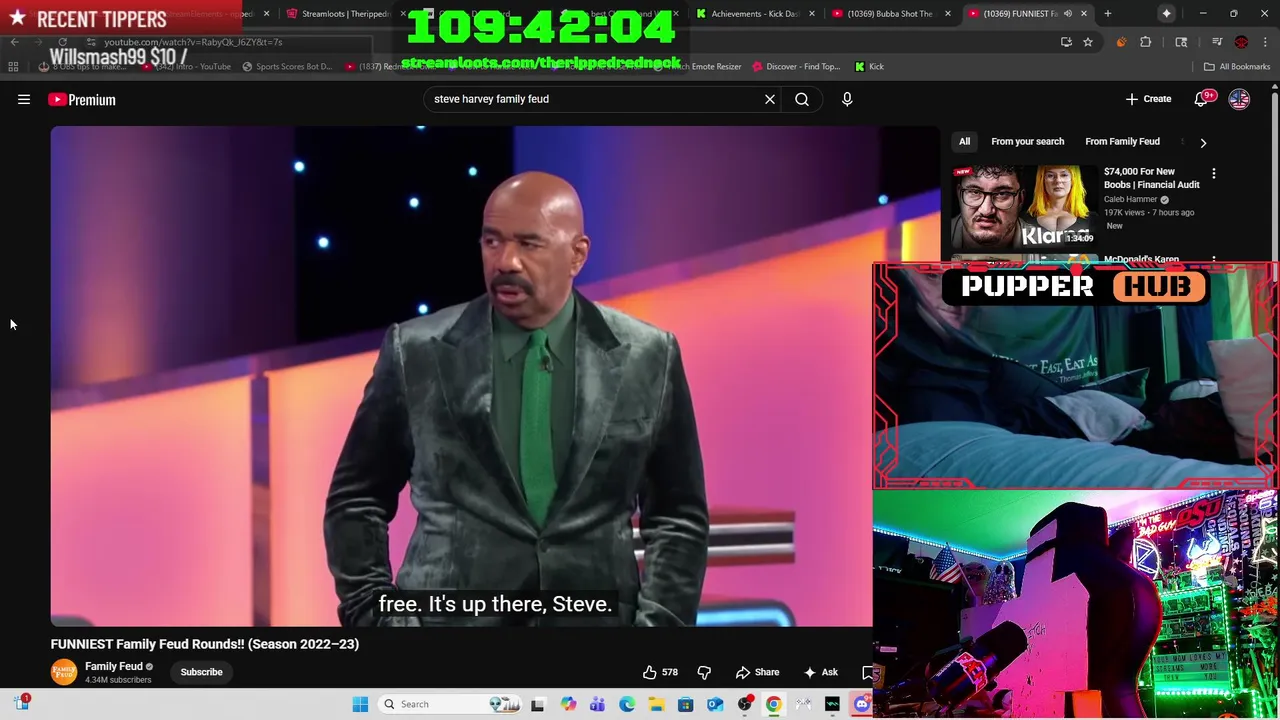Mute the FUNNIEST tab audio icon
Screen dimensions: 1280x720
(x=1068, y=14)
